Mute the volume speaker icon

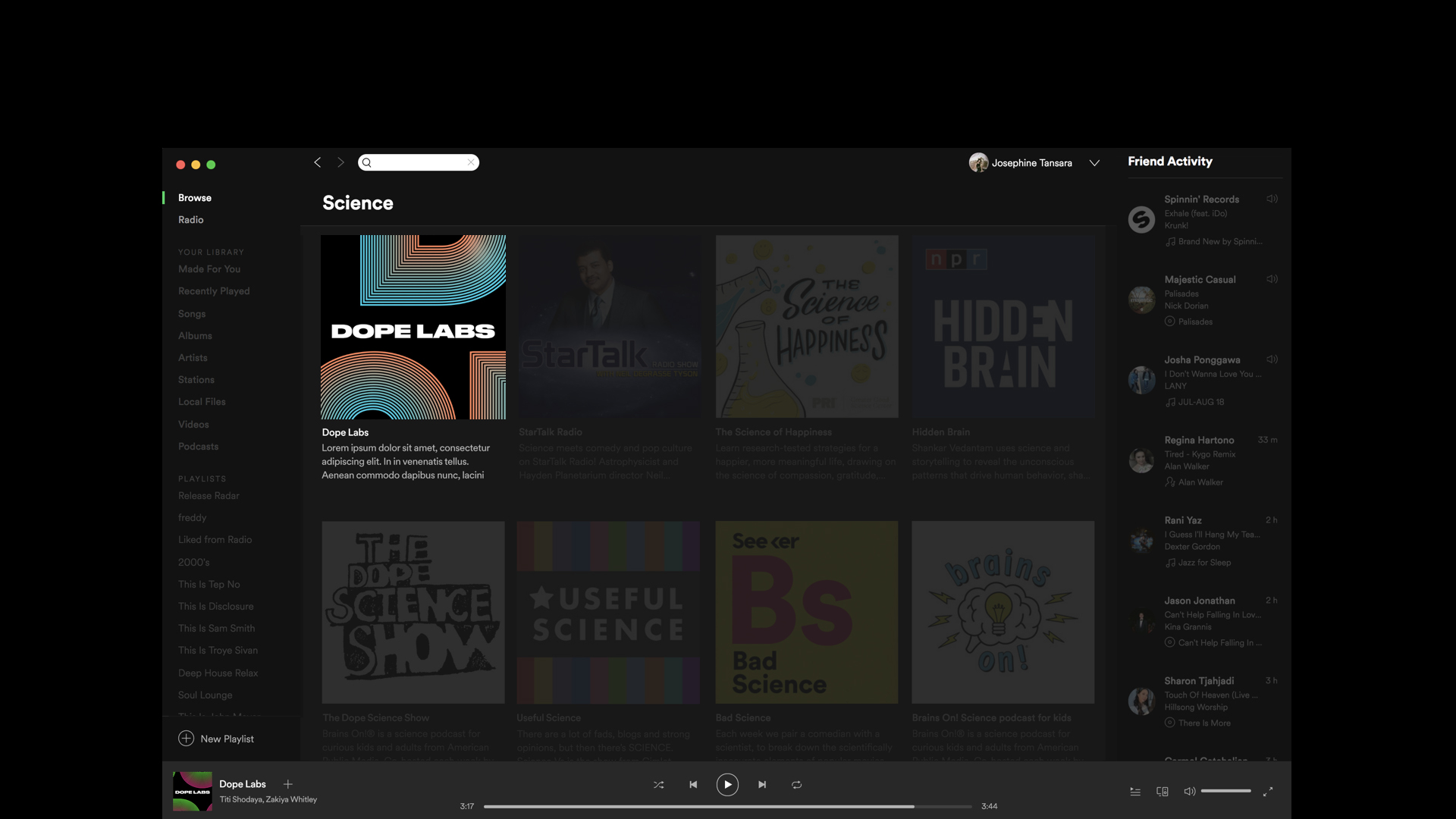[x=1190, y=792]
